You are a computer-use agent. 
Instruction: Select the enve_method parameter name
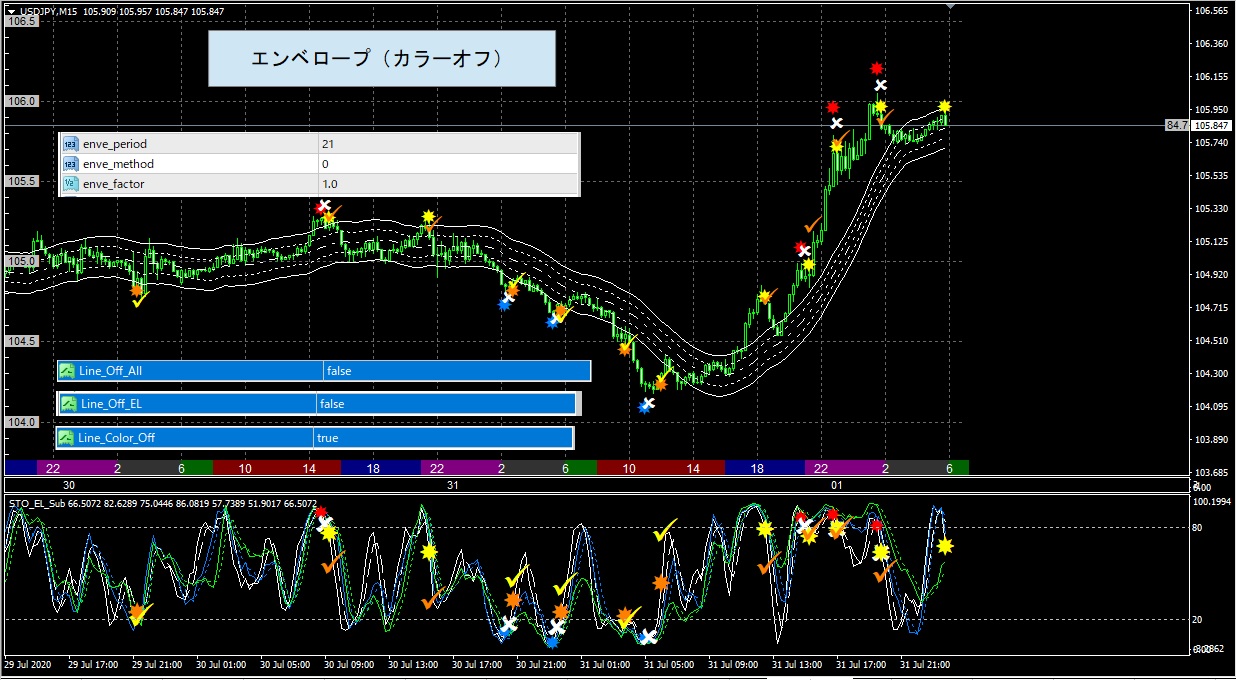tap(118, 164)
